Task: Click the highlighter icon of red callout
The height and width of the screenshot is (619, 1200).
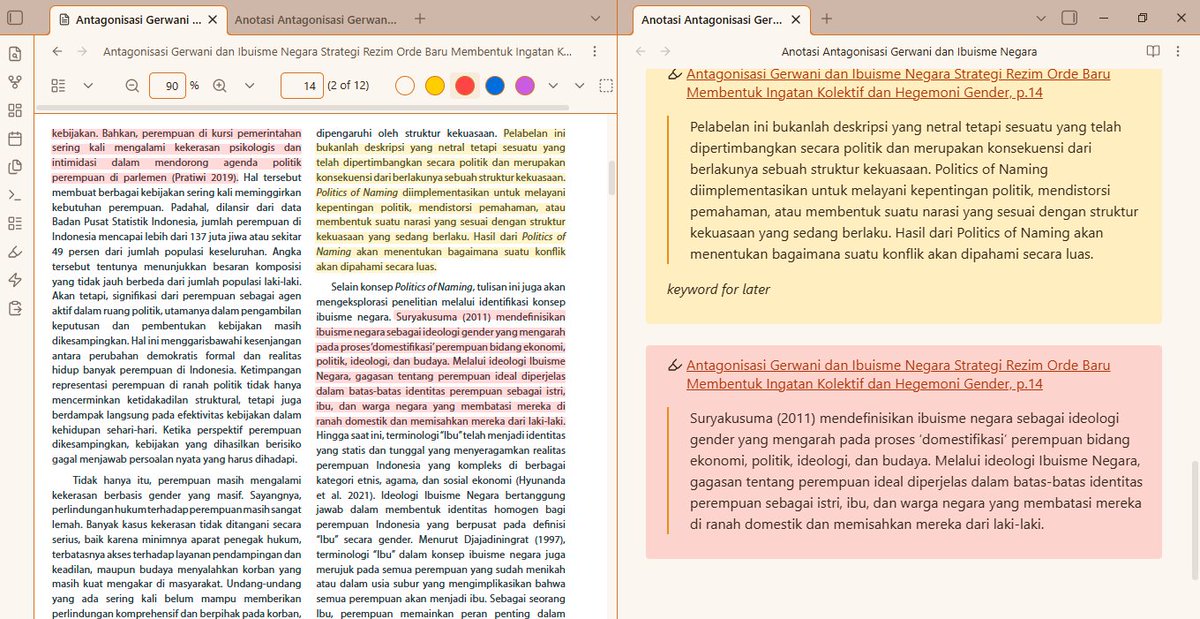Action: tap(675, 365)
